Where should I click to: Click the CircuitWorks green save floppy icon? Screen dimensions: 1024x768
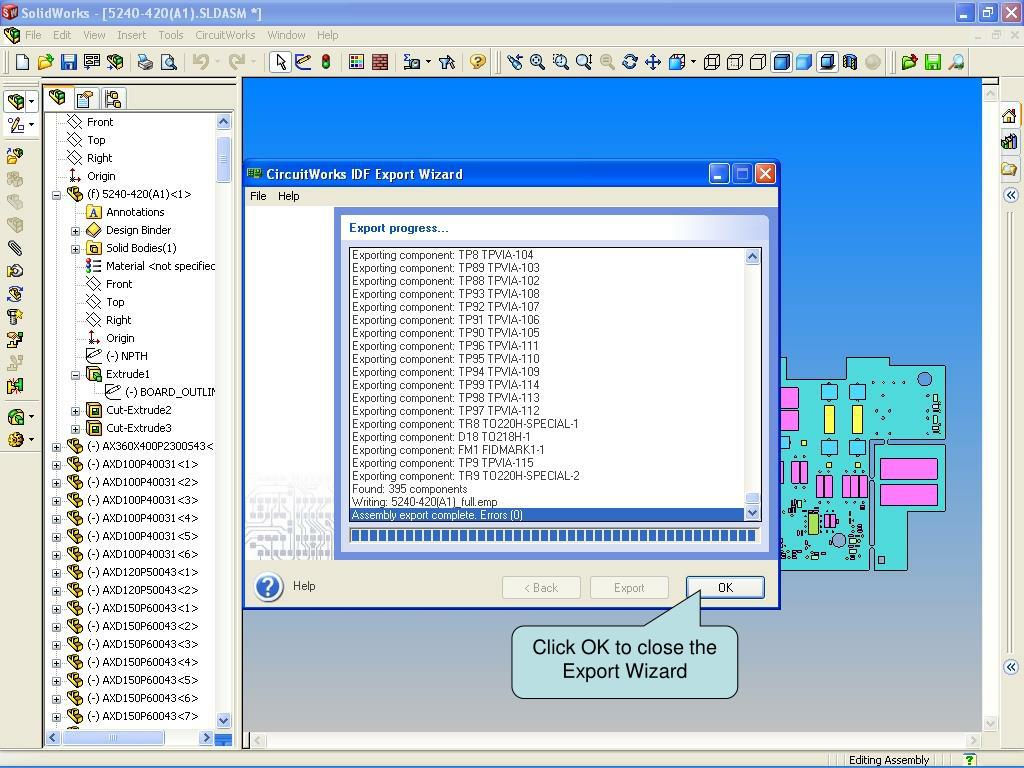click(933, 62)
